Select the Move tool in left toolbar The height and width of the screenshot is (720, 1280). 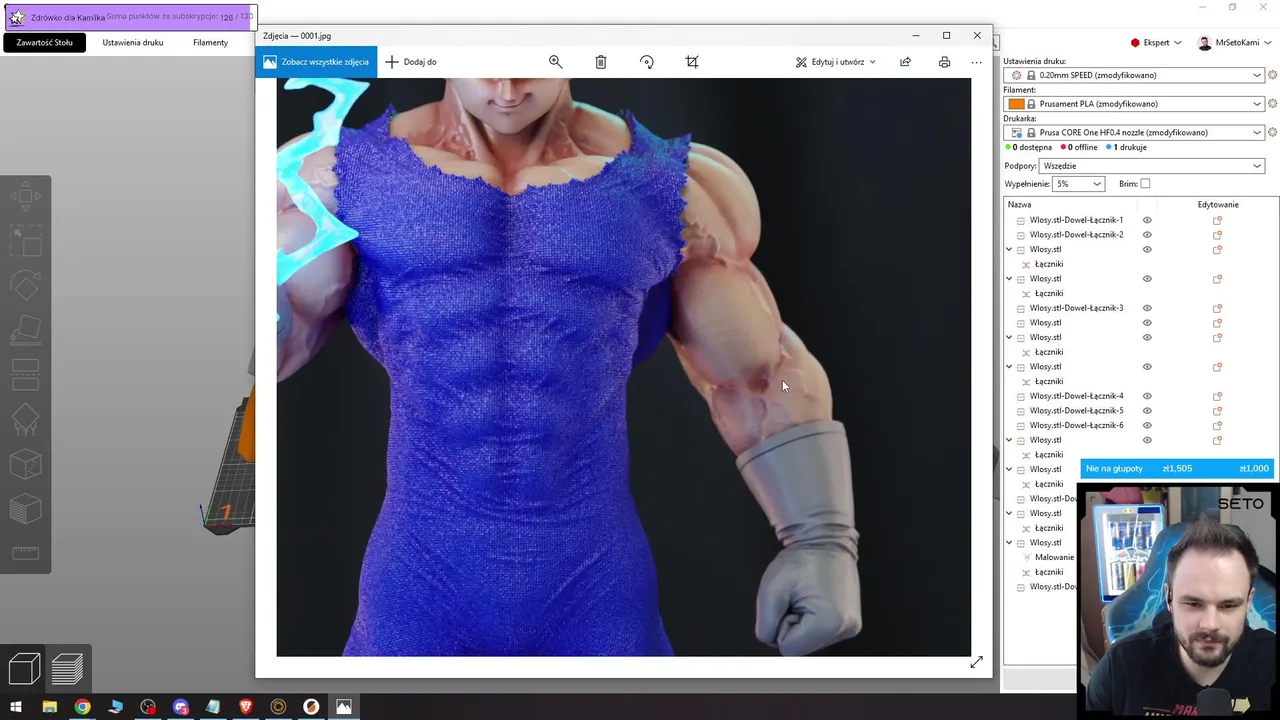25,196
